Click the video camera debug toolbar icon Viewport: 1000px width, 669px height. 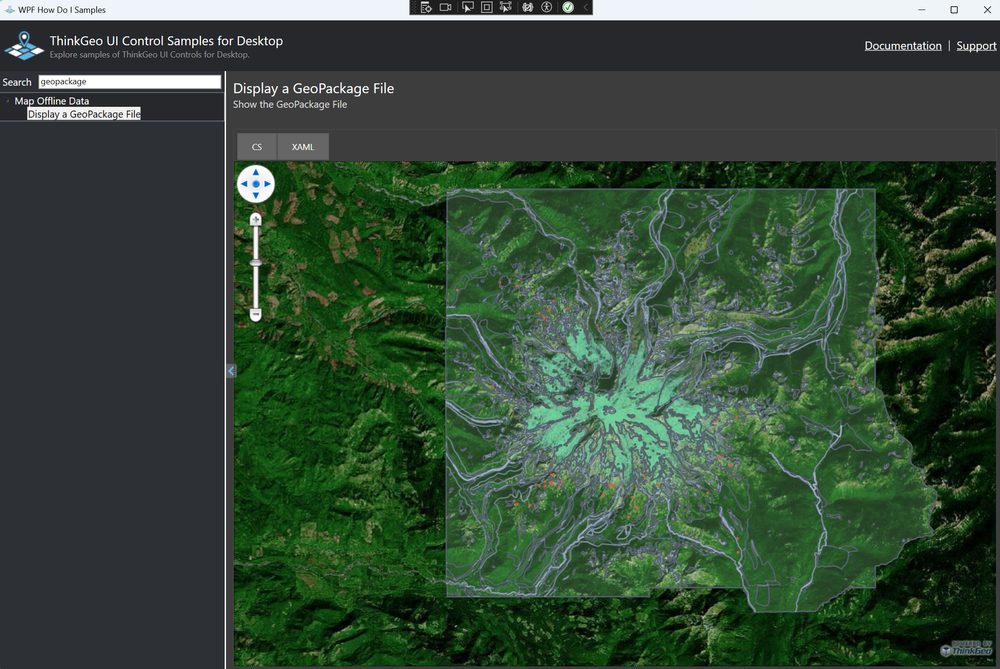click(x=446, y=8)
